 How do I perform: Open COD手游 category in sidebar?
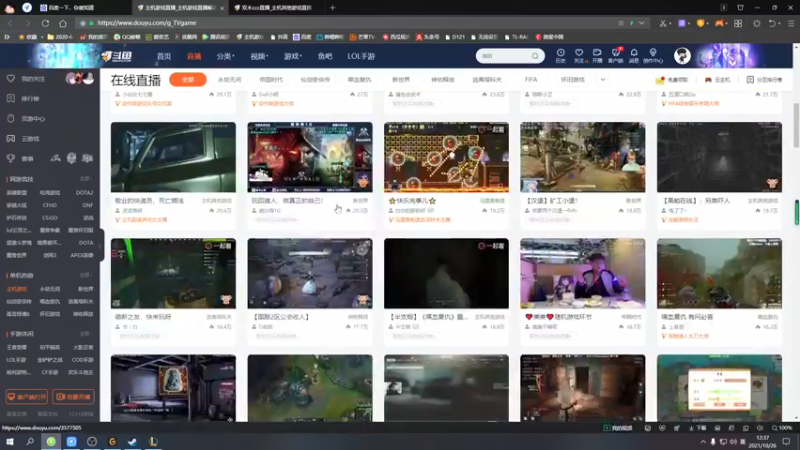click(82, 360)
